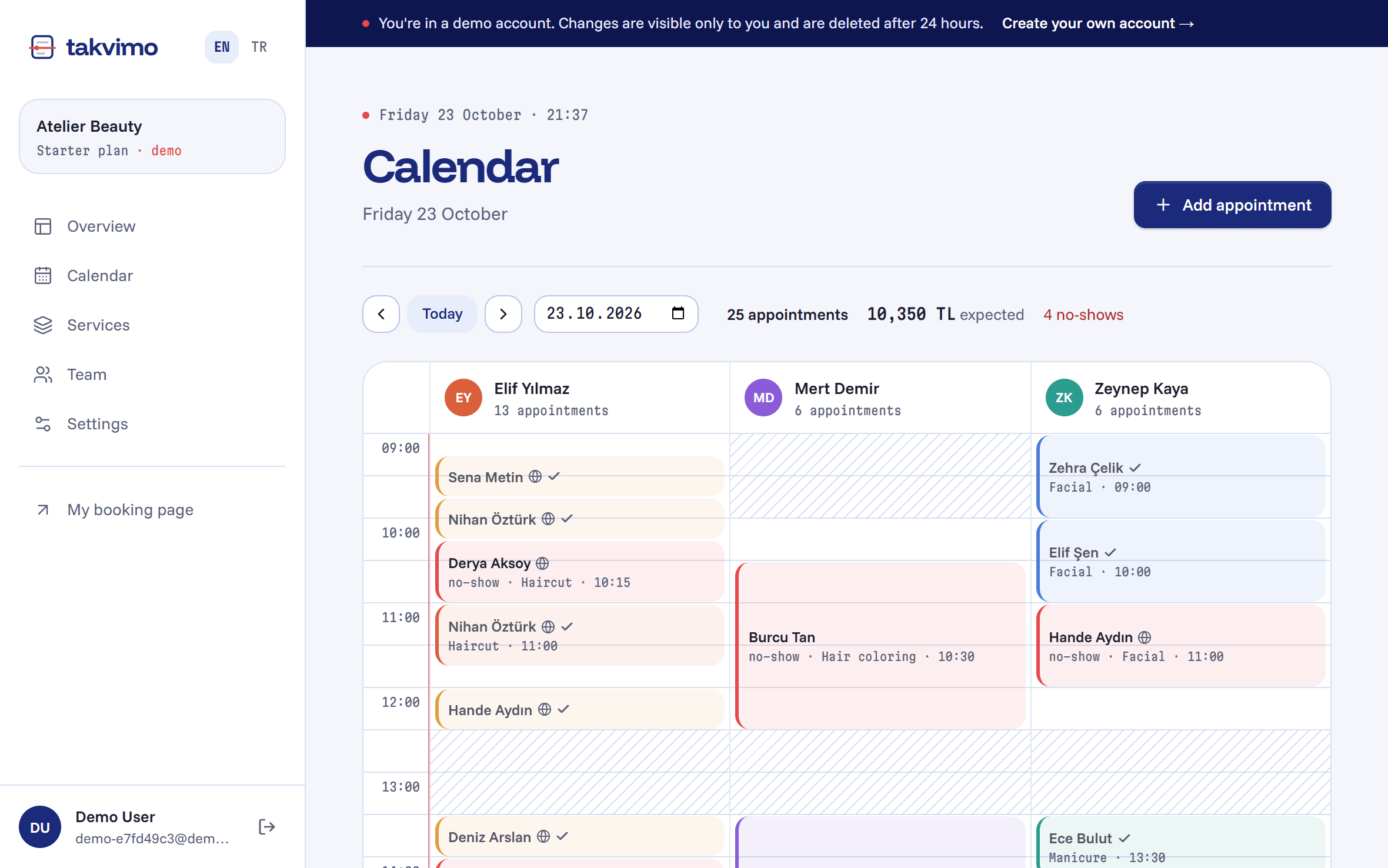Image resolution: width=1388 pixels, height=868 pixels.
Task: Open Nihan Öztürk Haircut 11:00 appointment
Action: [x=580, y=636]
